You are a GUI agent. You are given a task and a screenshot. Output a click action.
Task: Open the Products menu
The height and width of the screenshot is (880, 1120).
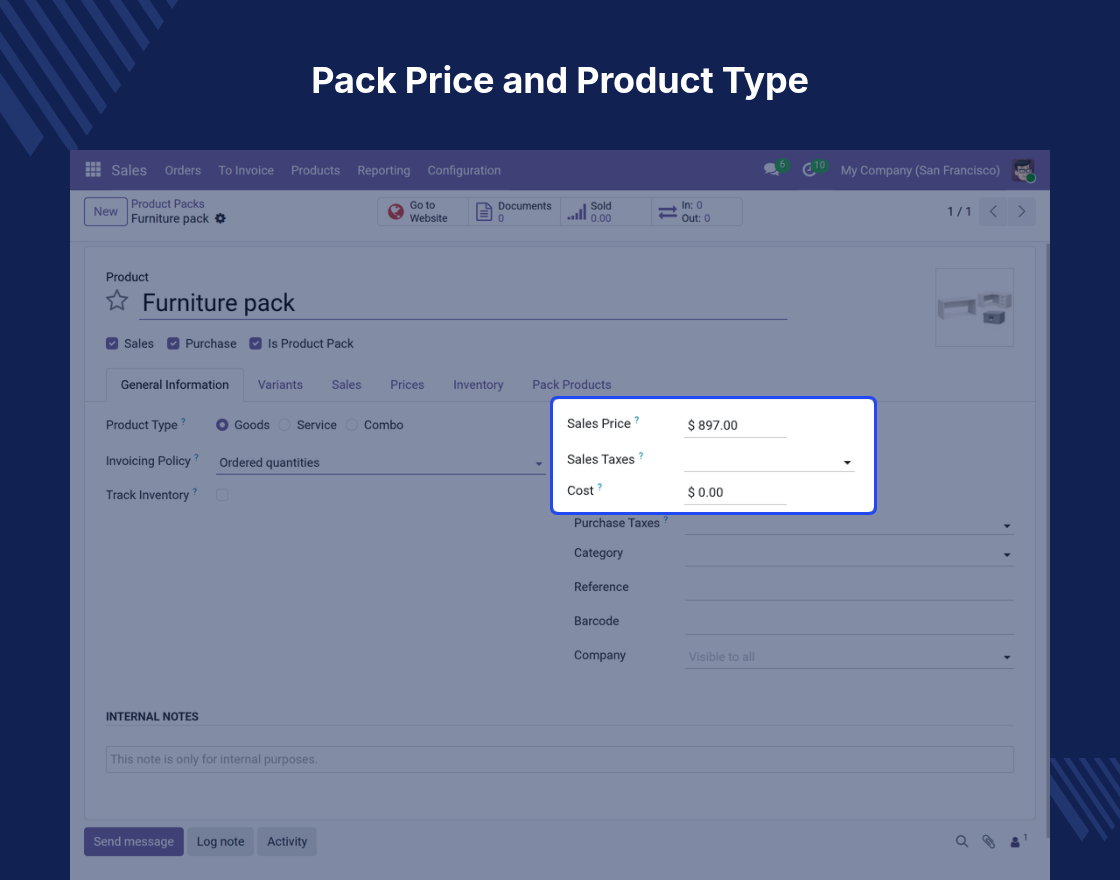(x=315, y=170)
